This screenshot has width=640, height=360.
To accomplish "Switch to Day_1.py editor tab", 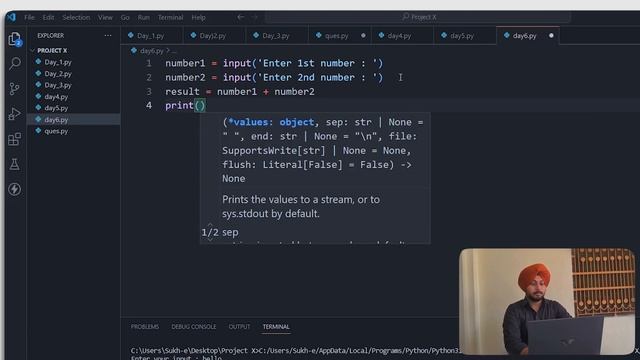I will [152, 36].
